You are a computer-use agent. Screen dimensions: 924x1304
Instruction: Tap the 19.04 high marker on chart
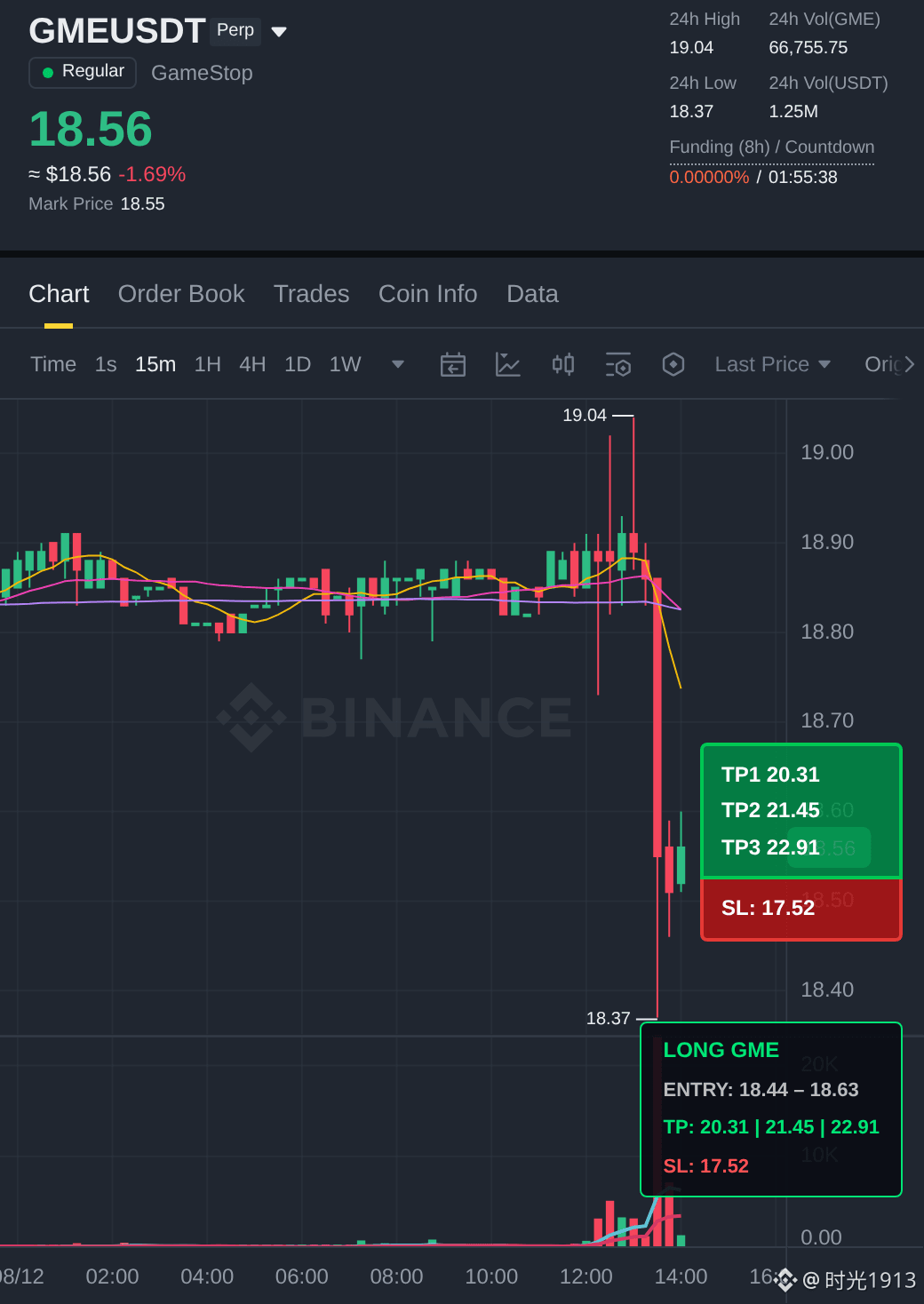[x=585, y=415]
